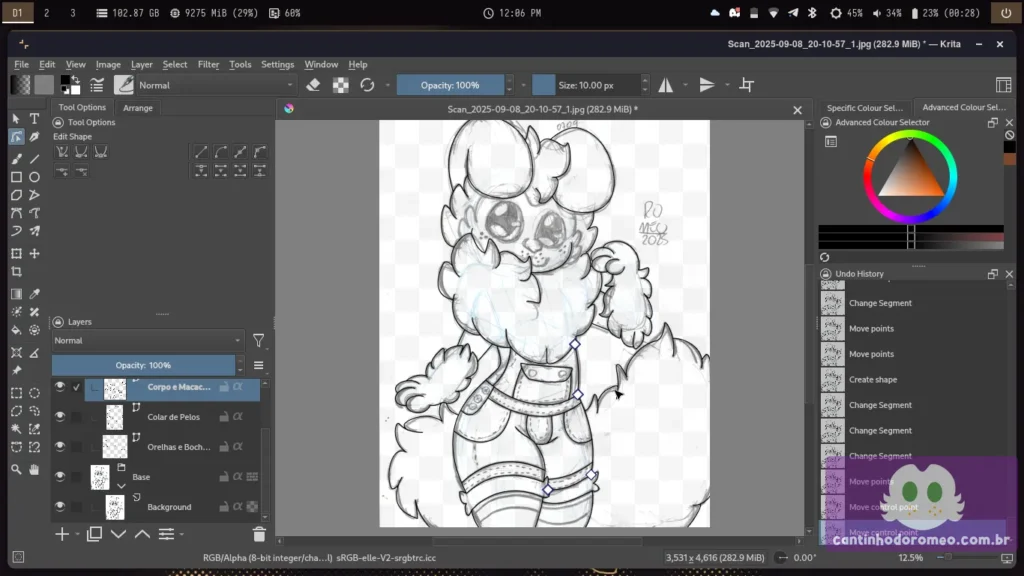The height and width of the screenshot is (576, 1024).
Task: Move the layer up in the stack
Action: 142,534
